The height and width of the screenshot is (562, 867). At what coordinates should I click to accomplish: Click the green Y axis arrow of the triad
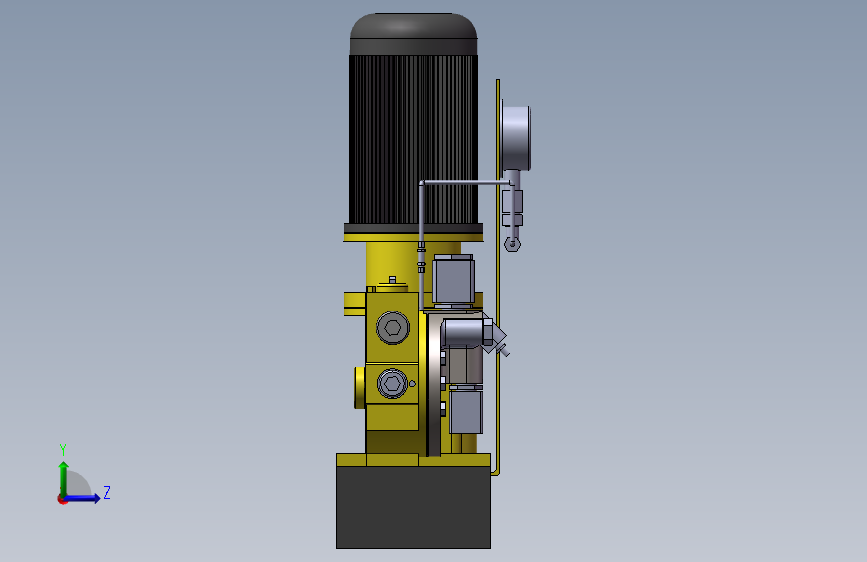coord(64,478)
